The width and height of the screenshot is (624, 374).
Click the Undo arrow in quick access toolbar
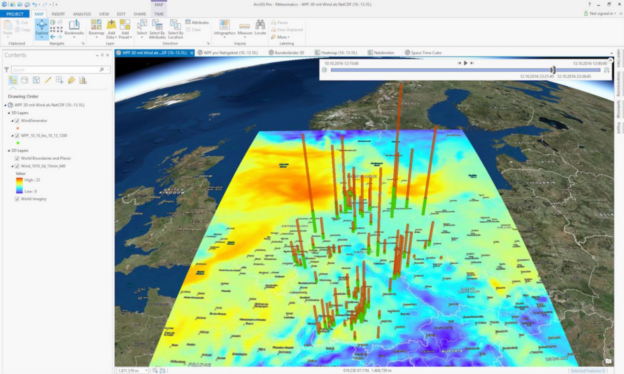coord(35,4)
